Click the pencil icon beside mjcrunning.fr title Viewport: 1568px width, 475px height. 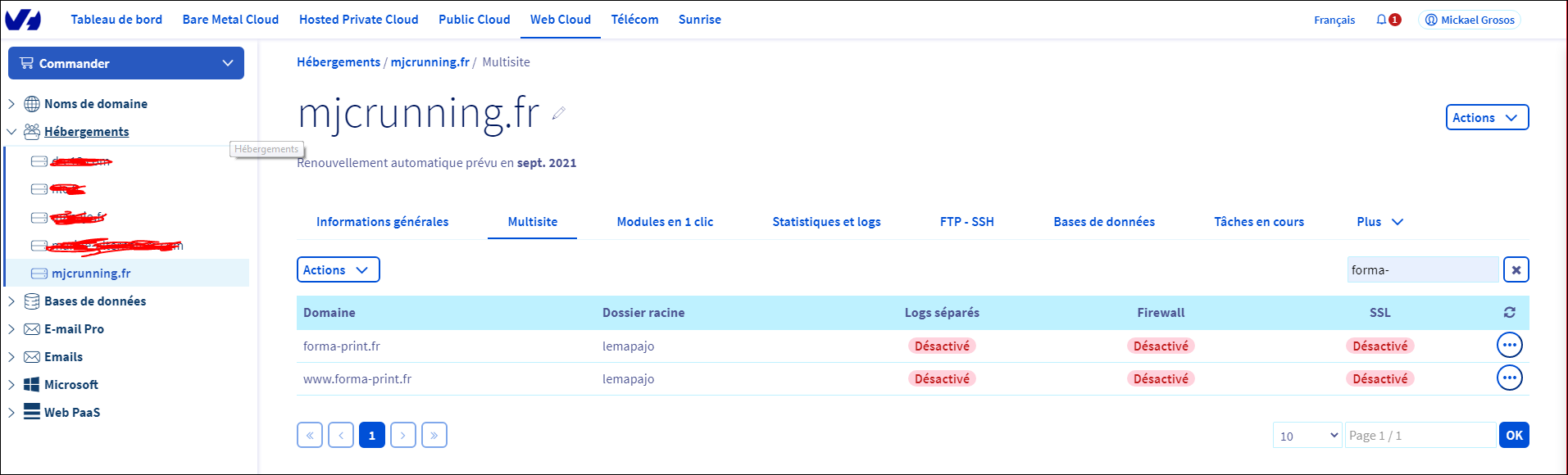(558, 114)
